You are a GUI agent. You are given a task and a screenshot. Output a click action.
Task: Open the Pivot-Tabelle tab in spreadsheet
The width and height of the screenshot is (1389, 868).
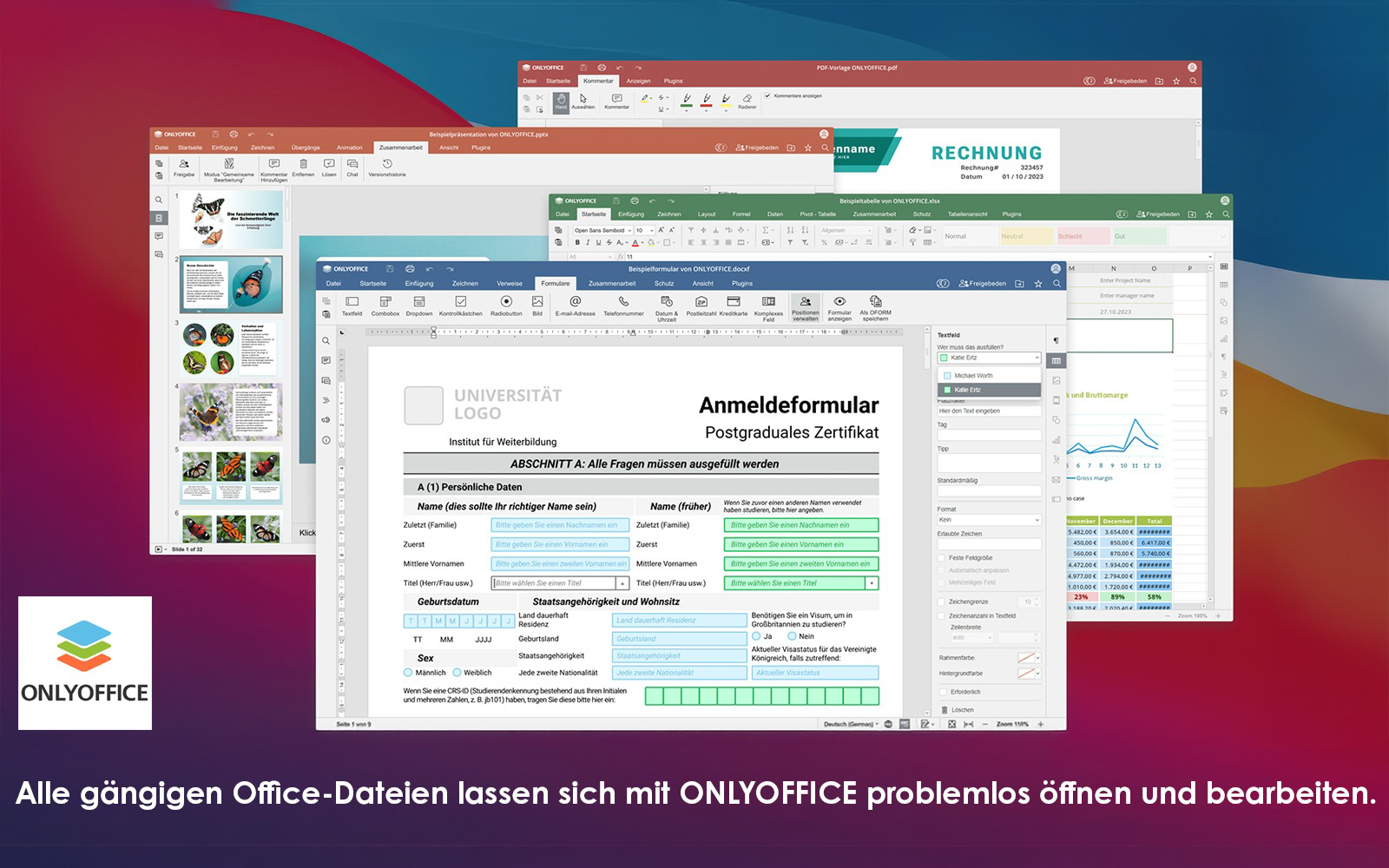[x=818, y=214]
